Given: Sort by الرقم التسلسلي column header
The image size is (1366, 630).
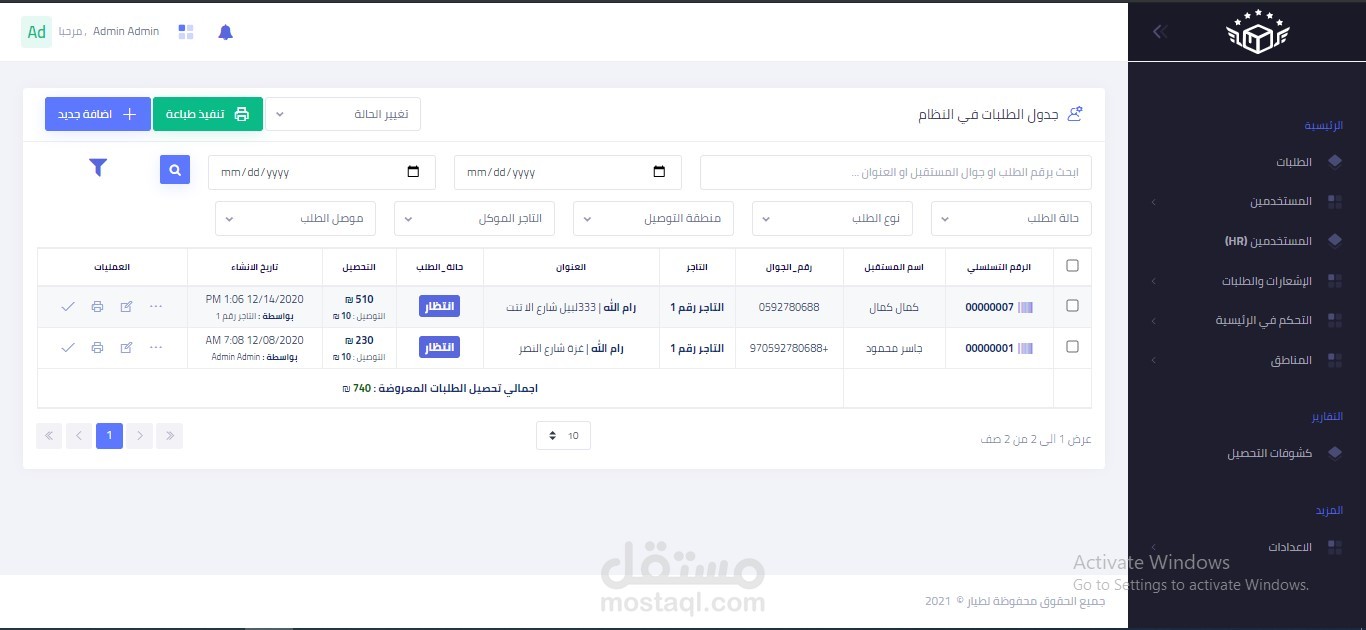Looking at the screenshot, I should (999, 267).
